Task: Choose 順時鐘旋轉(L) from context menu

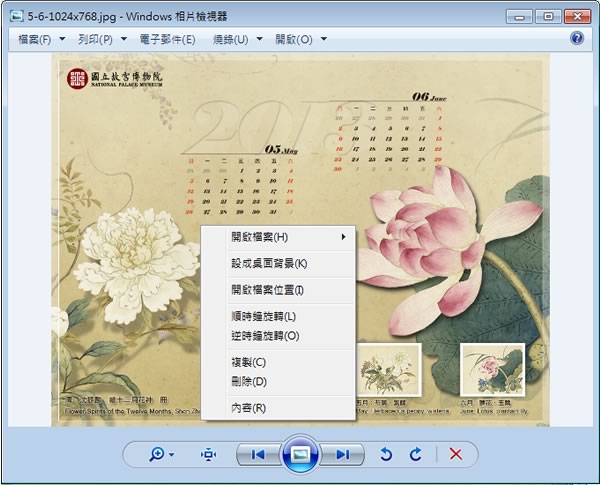Action: pyautogui.click(x=278, y=317)
